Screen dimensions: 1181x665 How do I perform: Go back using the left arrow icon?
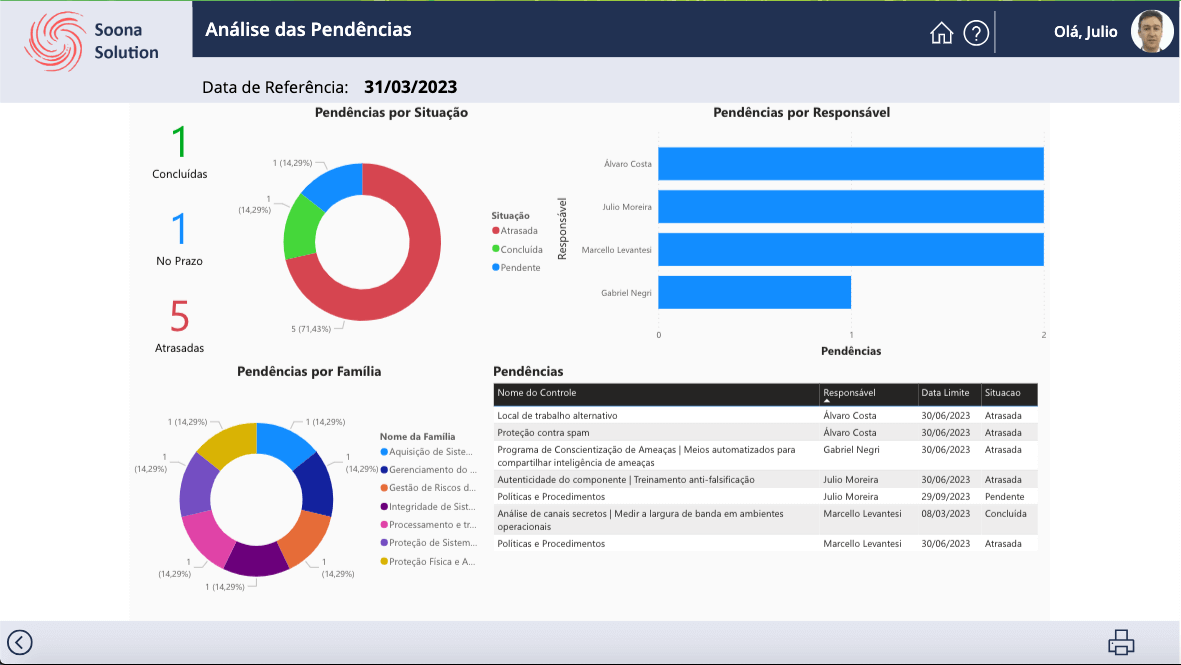20,642
